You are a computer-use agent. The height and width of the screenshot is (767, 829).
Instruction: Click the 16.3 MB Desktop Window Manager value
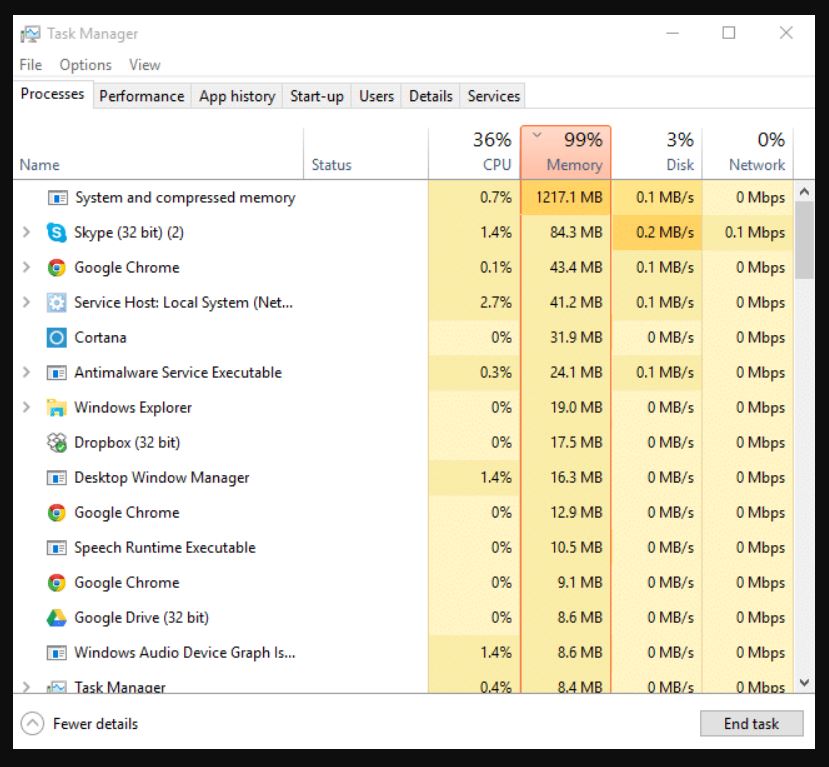576,477
